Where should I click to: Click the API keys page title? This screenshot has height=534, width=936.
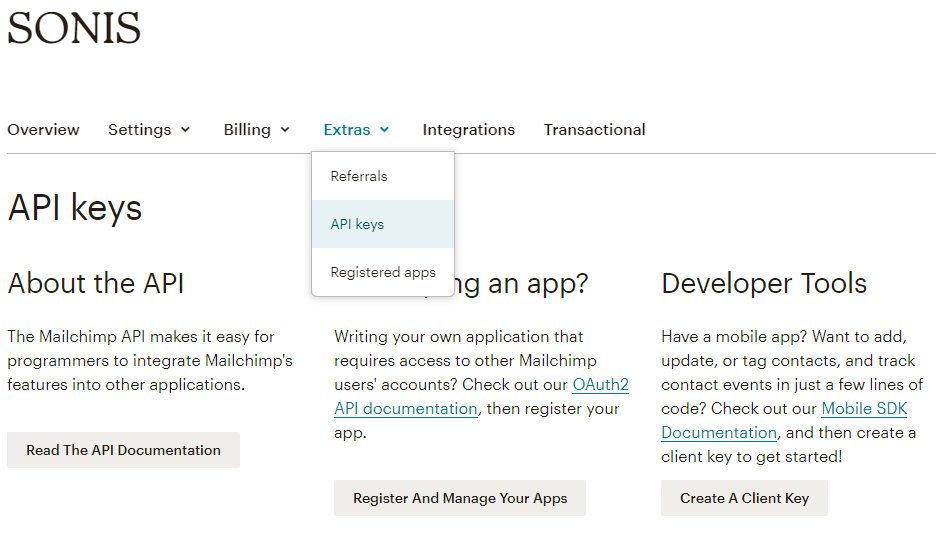pos(75,208)
